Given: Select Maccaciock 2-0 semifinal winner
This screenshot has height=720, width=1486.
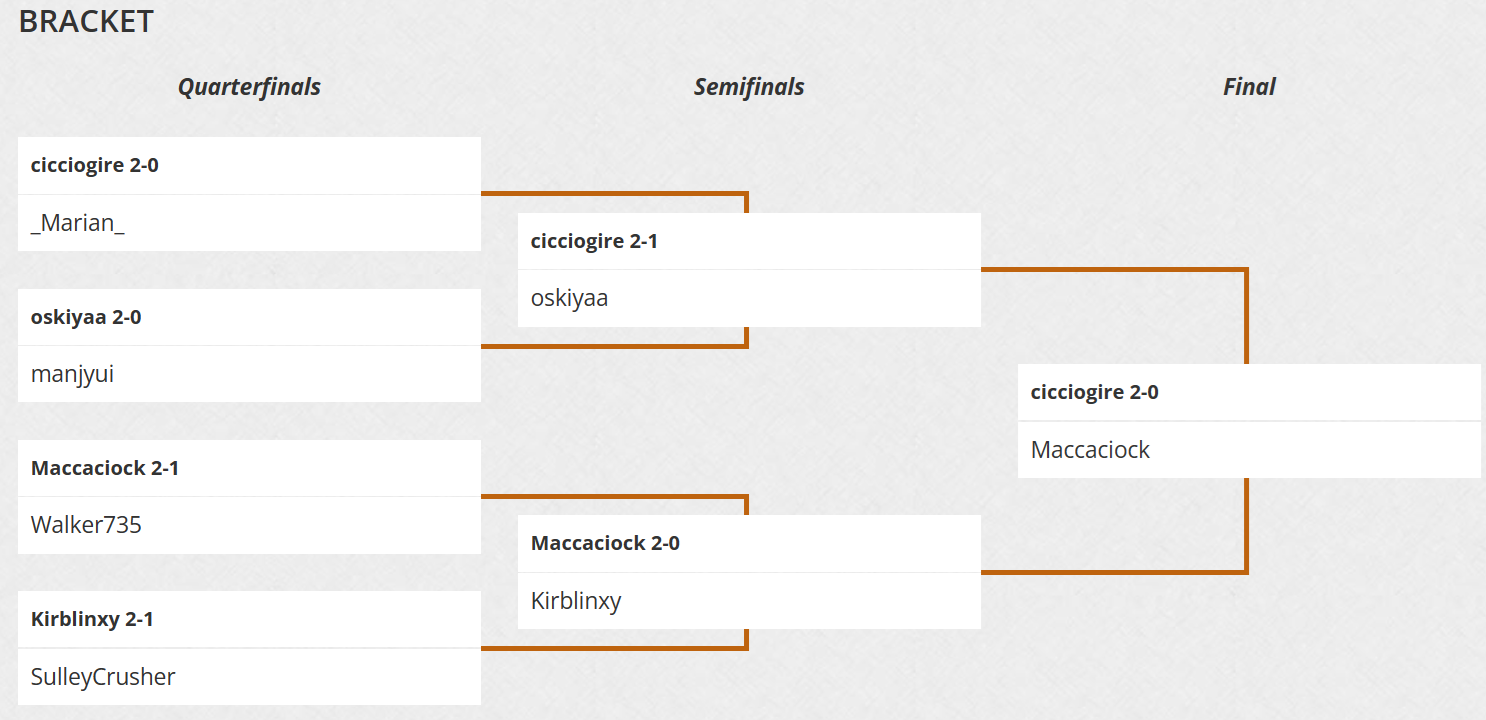Looking at the screenshot, I should [605, 543].
